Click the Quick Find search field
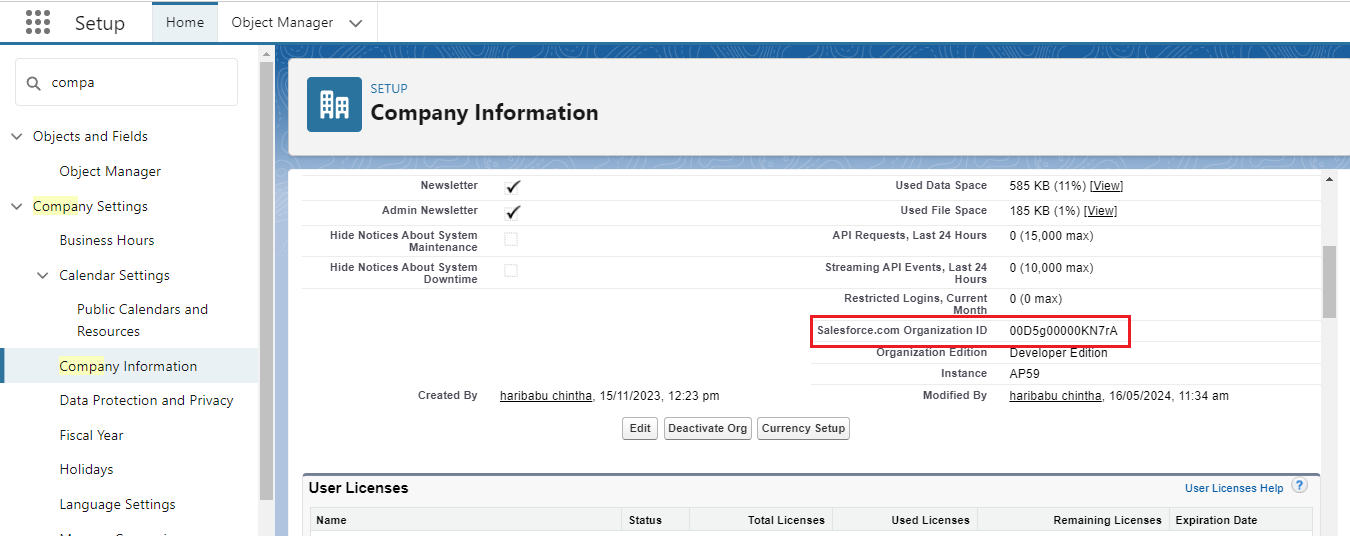The width and height of the screenshot is (1350, 536). click(x=126, y=82)
